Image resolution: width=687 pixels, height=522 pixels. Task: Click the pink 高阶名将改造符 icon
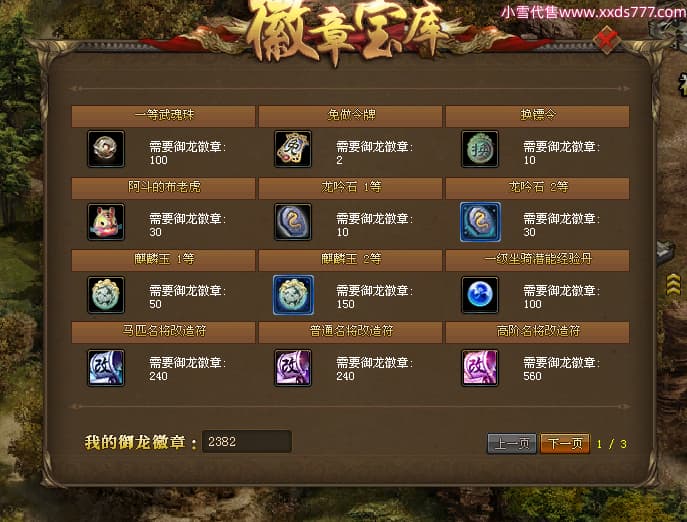pyautogui.click(x=480, y=367)
